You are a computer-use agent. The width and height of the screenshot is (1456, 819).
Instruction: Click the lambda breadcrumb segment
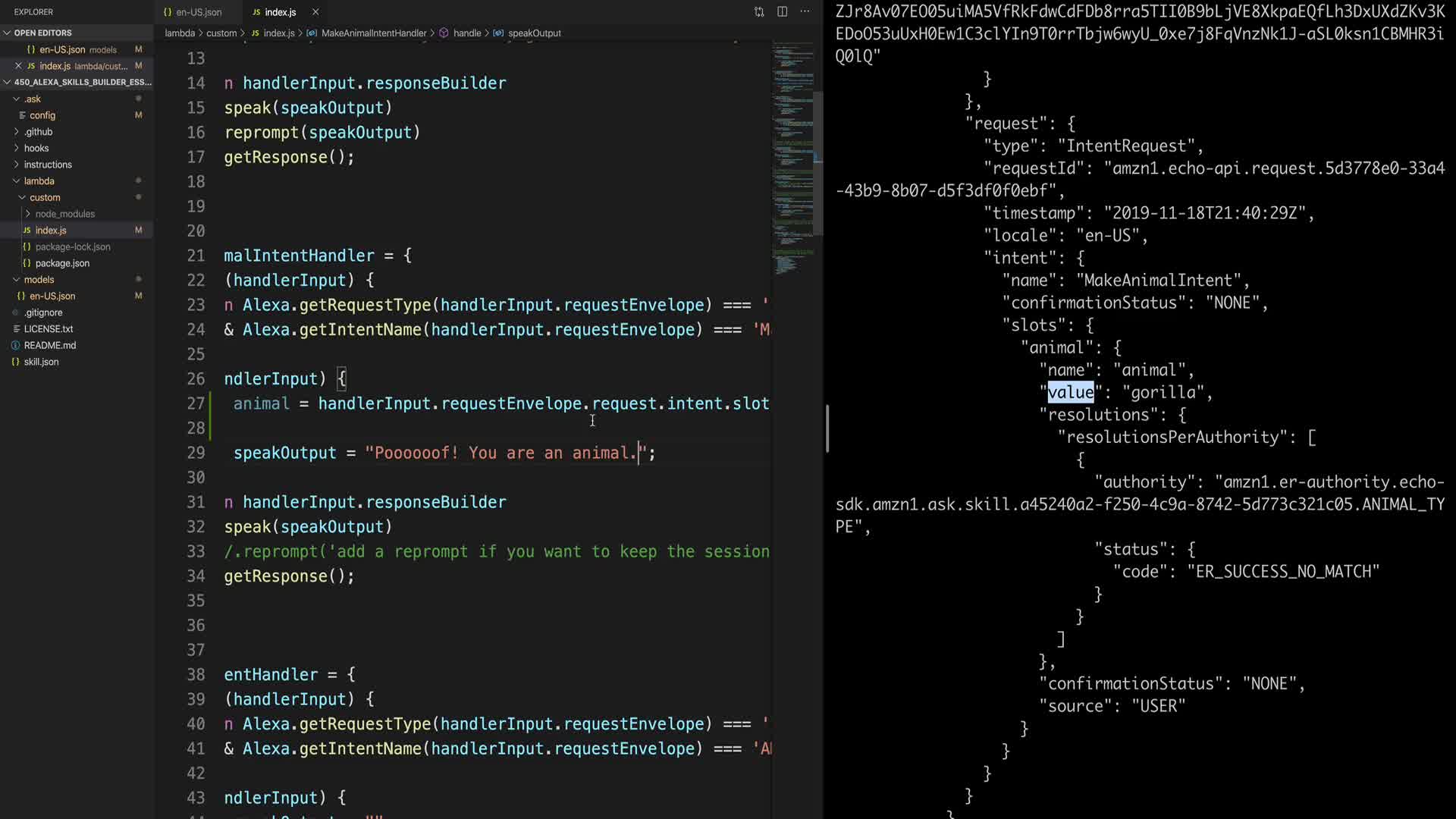180,33
